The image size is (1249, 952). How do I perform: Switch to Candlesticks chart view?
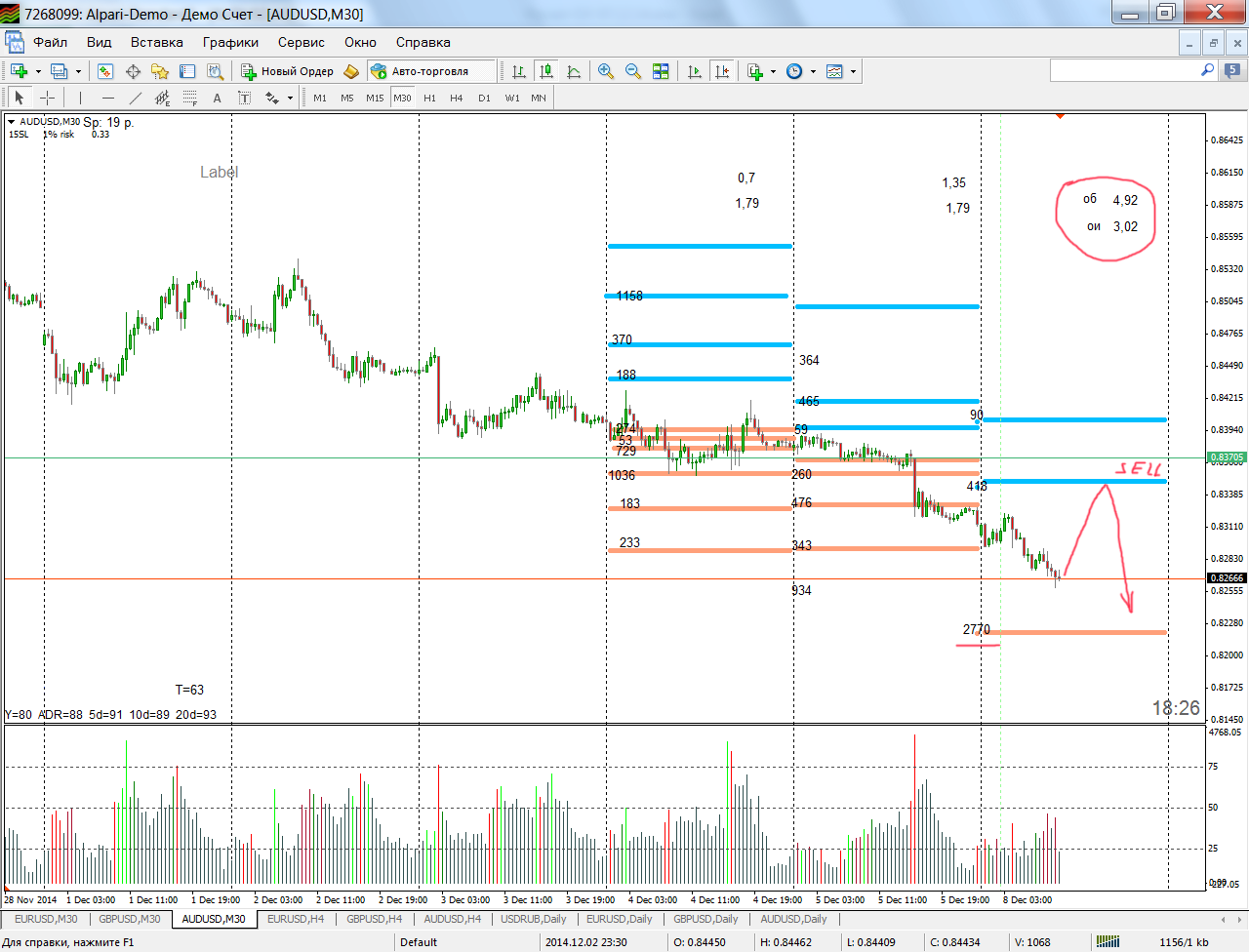click(546, 71)
